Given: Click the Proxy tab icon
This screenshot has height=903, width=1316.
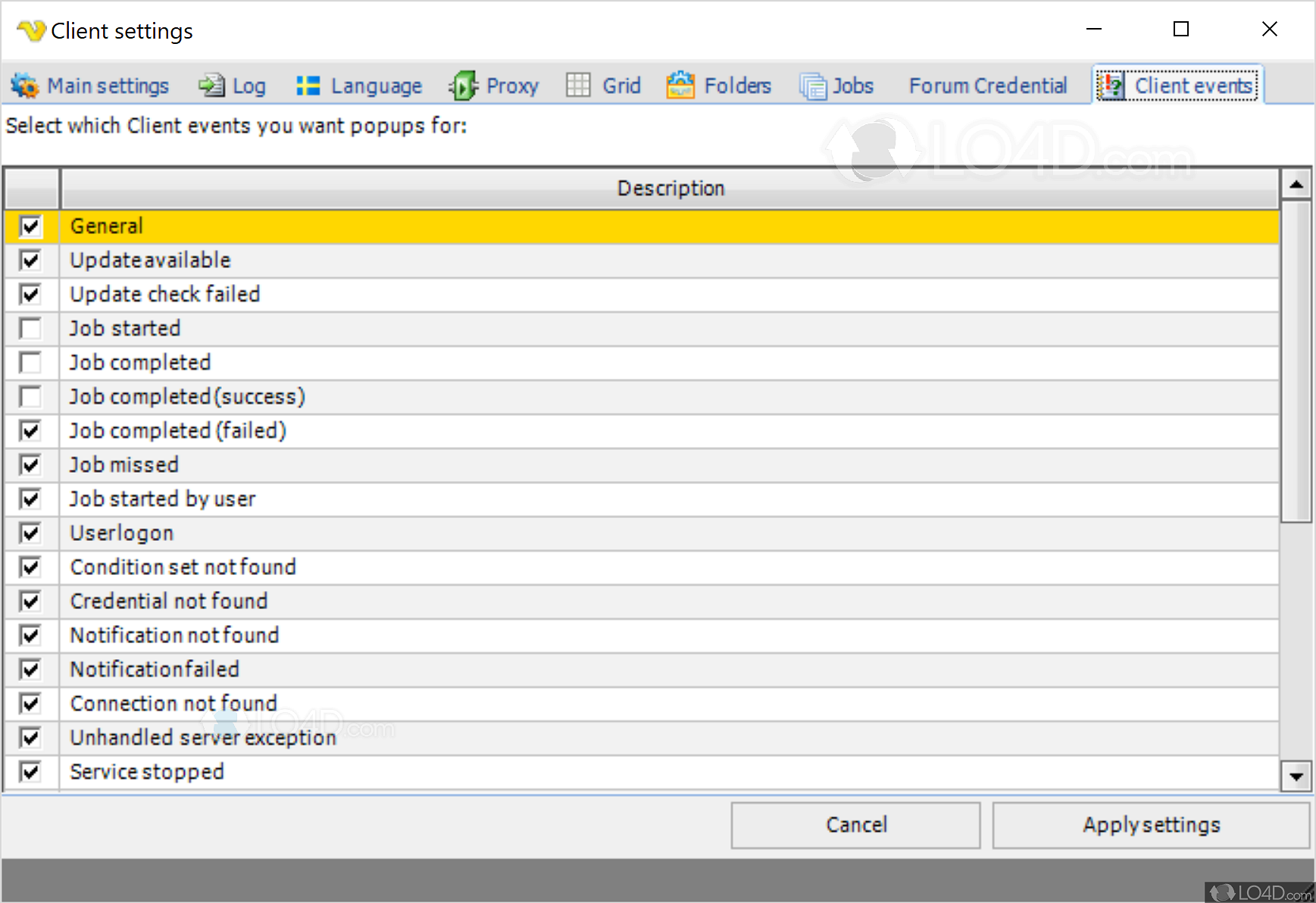Looking at the screenshot, I should pos(463,86).
